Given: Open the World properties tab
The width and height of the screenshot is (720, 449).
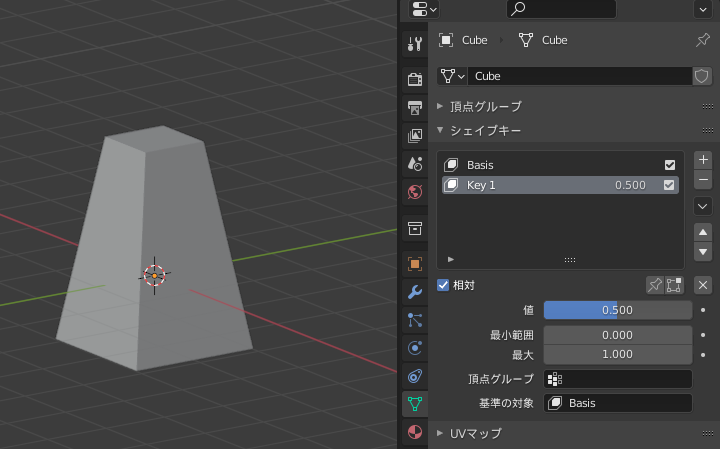Looking at the screenshot, I should click(415, 192).
